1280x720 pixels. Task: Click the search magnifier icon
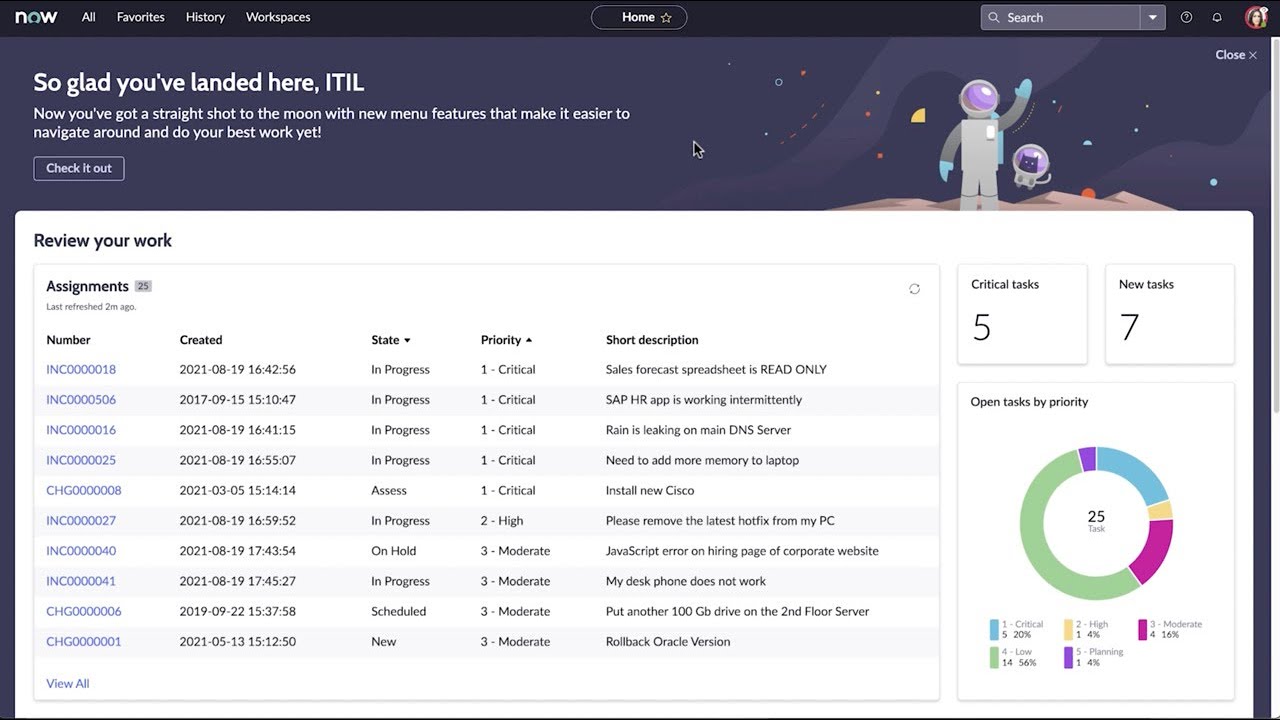click(x=994, y=17)
